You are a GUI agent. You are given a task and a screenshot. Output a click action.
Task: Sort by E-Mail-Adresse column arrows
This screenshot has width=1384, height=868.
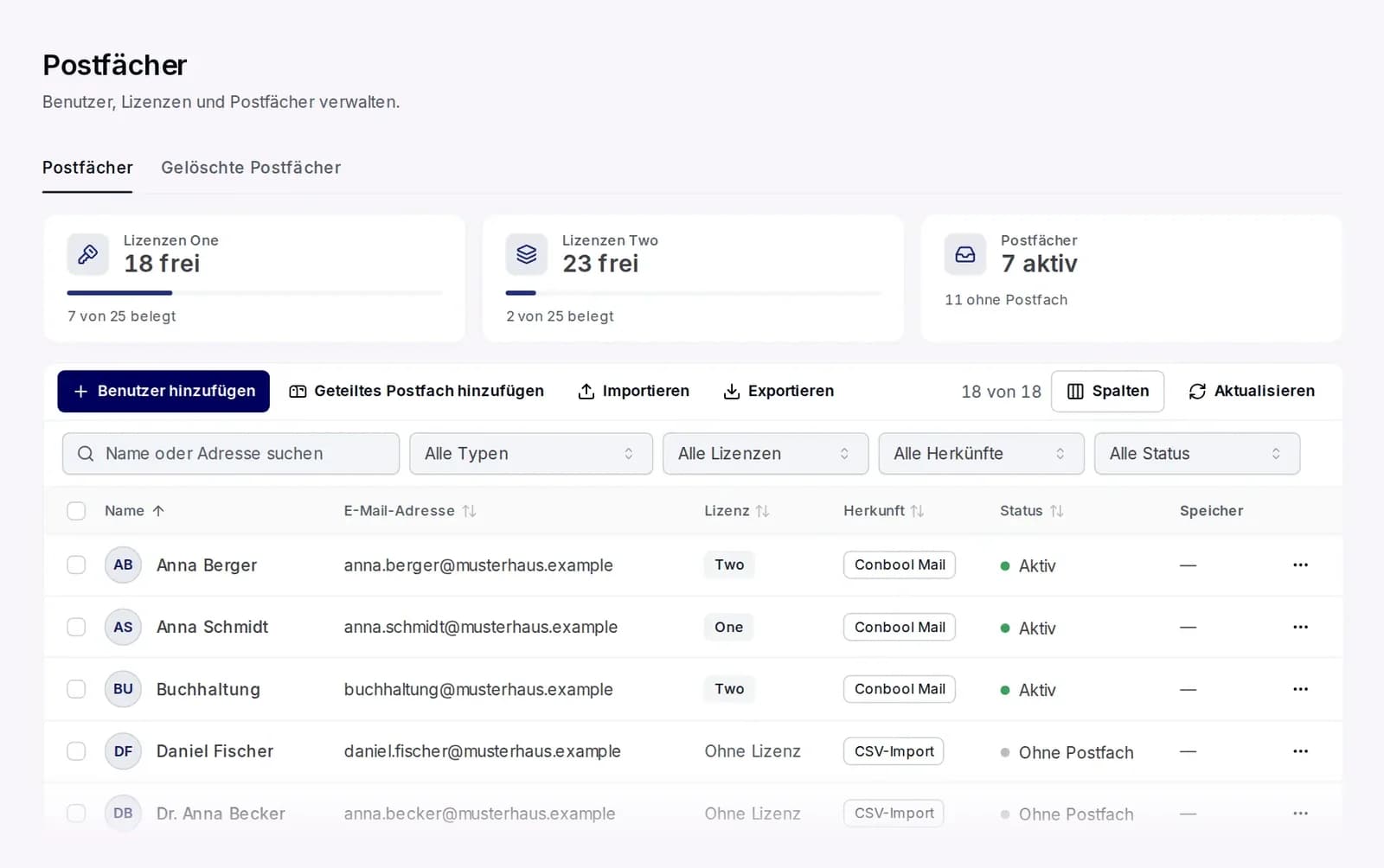tap(469, 511)
